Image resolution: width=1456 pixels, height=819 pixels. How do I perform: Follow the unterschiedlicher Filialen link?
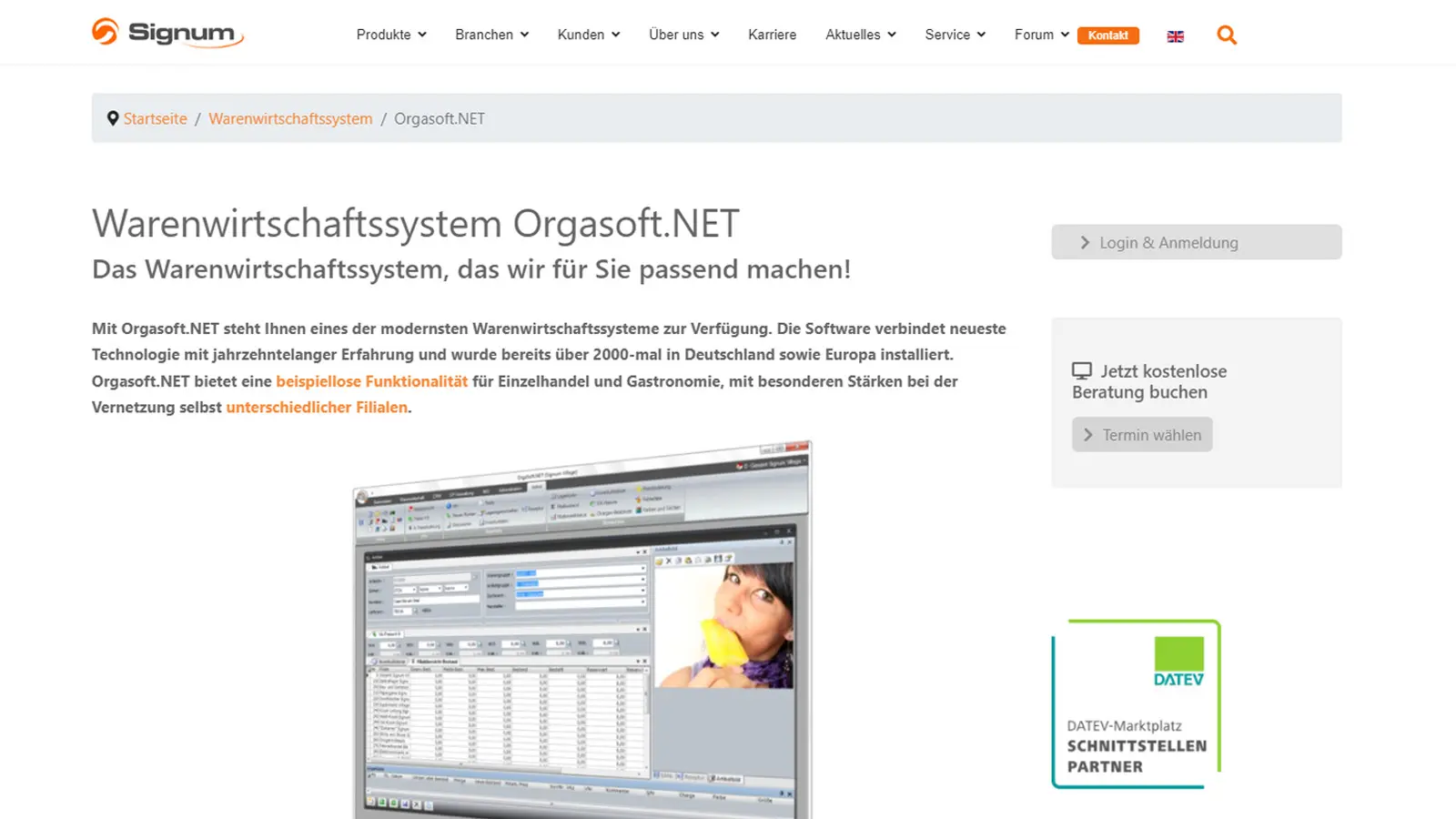click(317, 407)
